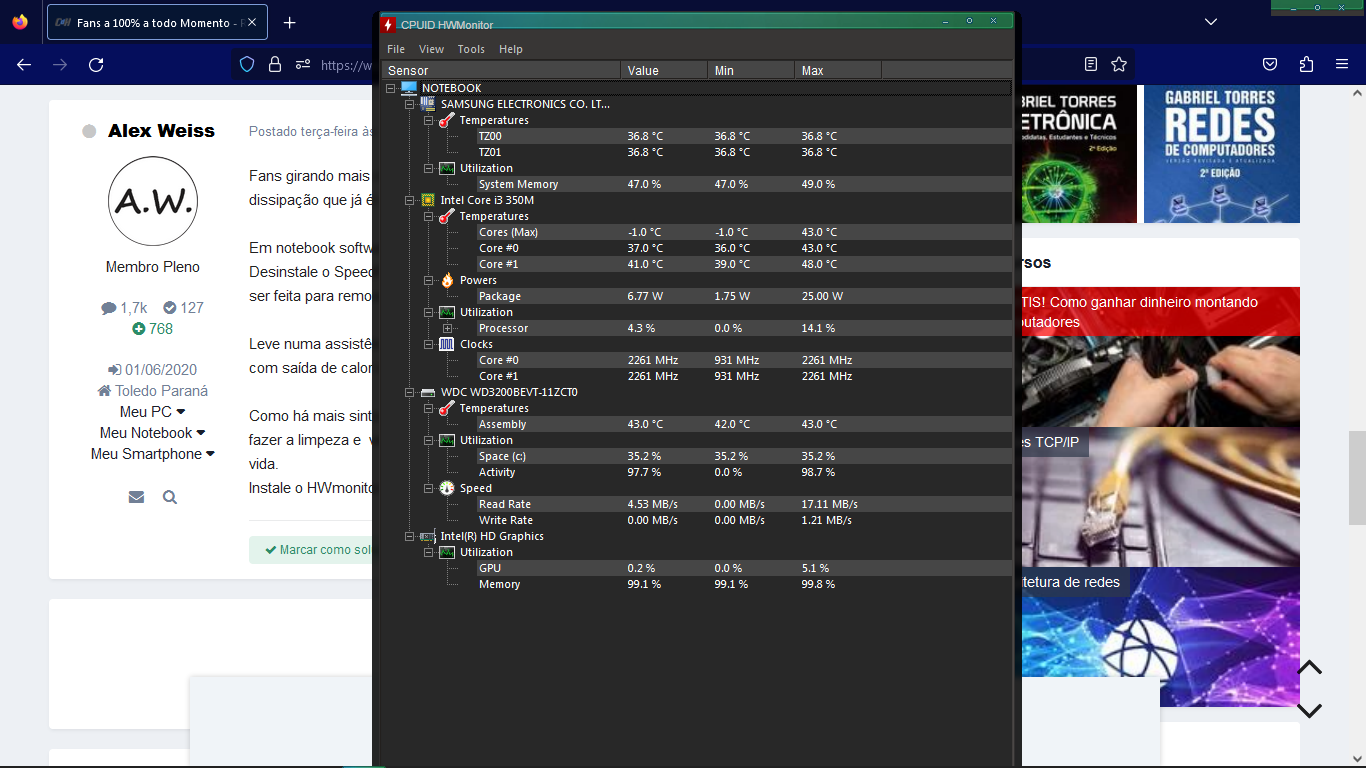Click the Samsung motherboard icon

(427, 104)
